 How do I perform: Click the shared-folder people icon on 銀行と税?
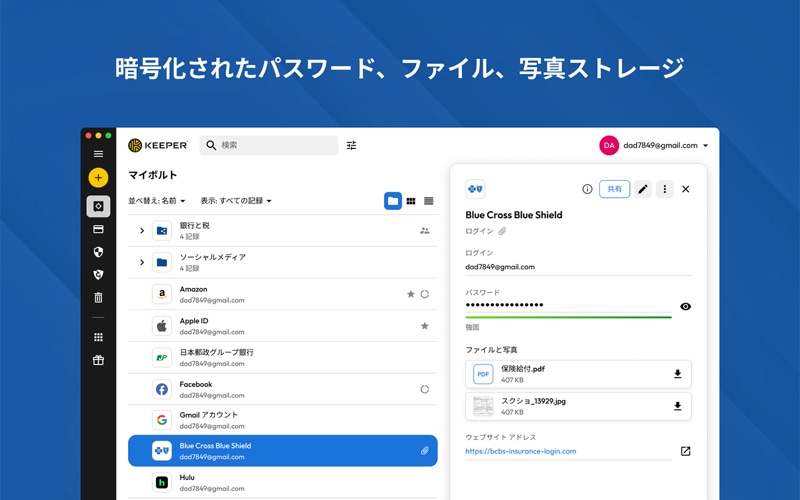(424, 231)
